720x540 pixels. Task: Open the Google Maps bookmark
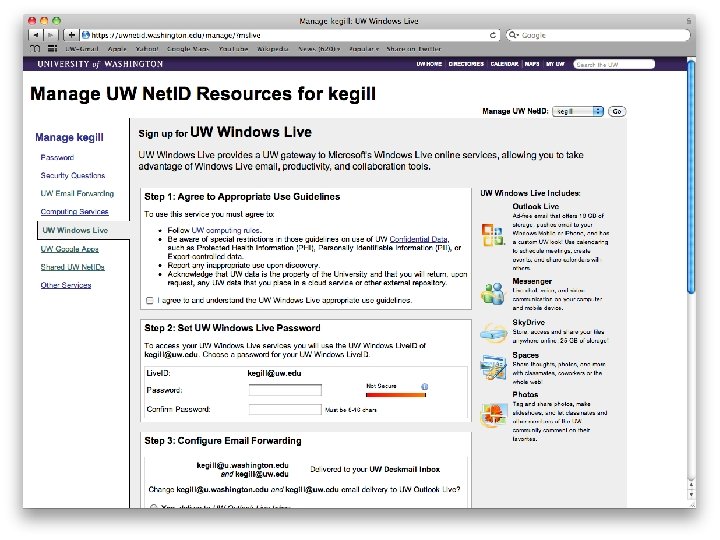click(188, 49)
